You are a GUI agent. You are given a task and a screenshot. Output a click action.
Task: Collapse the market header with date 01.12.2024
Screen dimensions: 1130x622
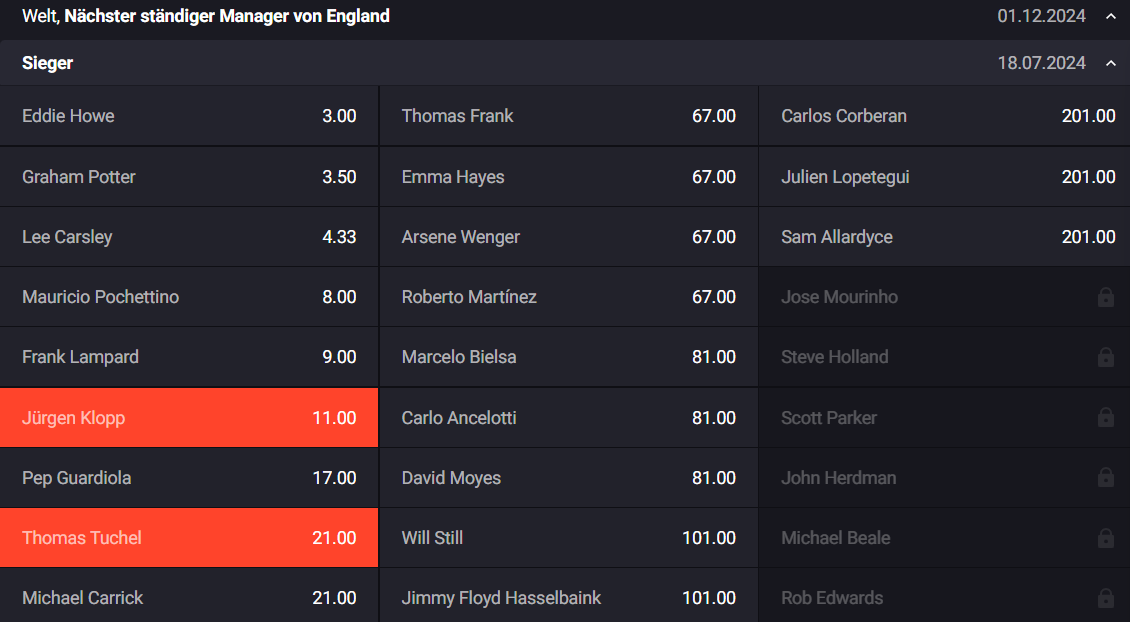pyautogui.click(x=1111, y=16)
